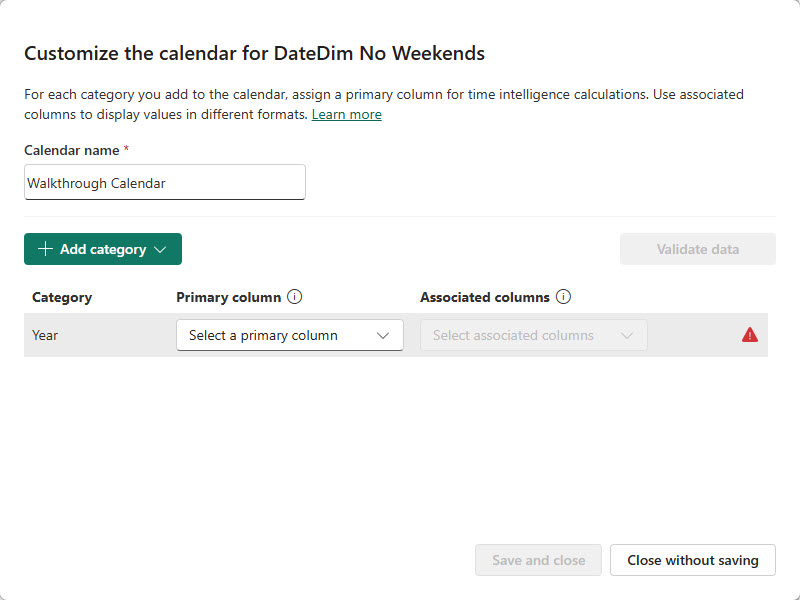Image resolution: width=800 pixels, height=600 pixels.
Task: Click the Save and close button
Action: 538,560
